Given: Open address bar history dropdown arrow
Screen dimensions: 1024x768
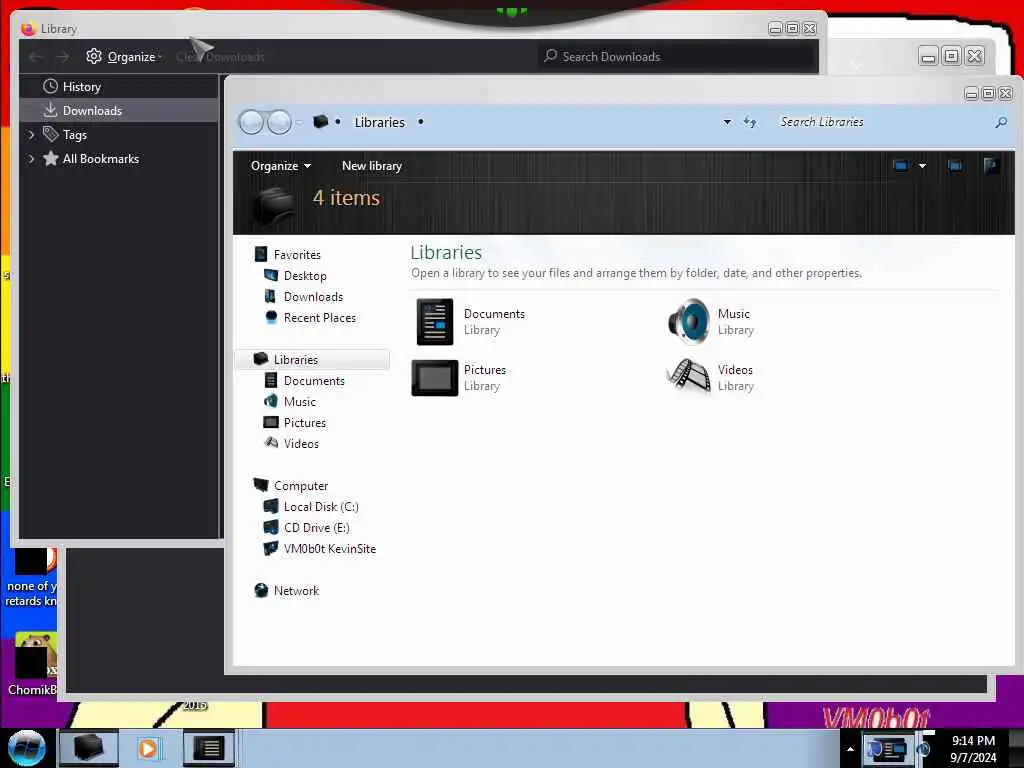Looking at the screenshot, I should pos(727,122).
